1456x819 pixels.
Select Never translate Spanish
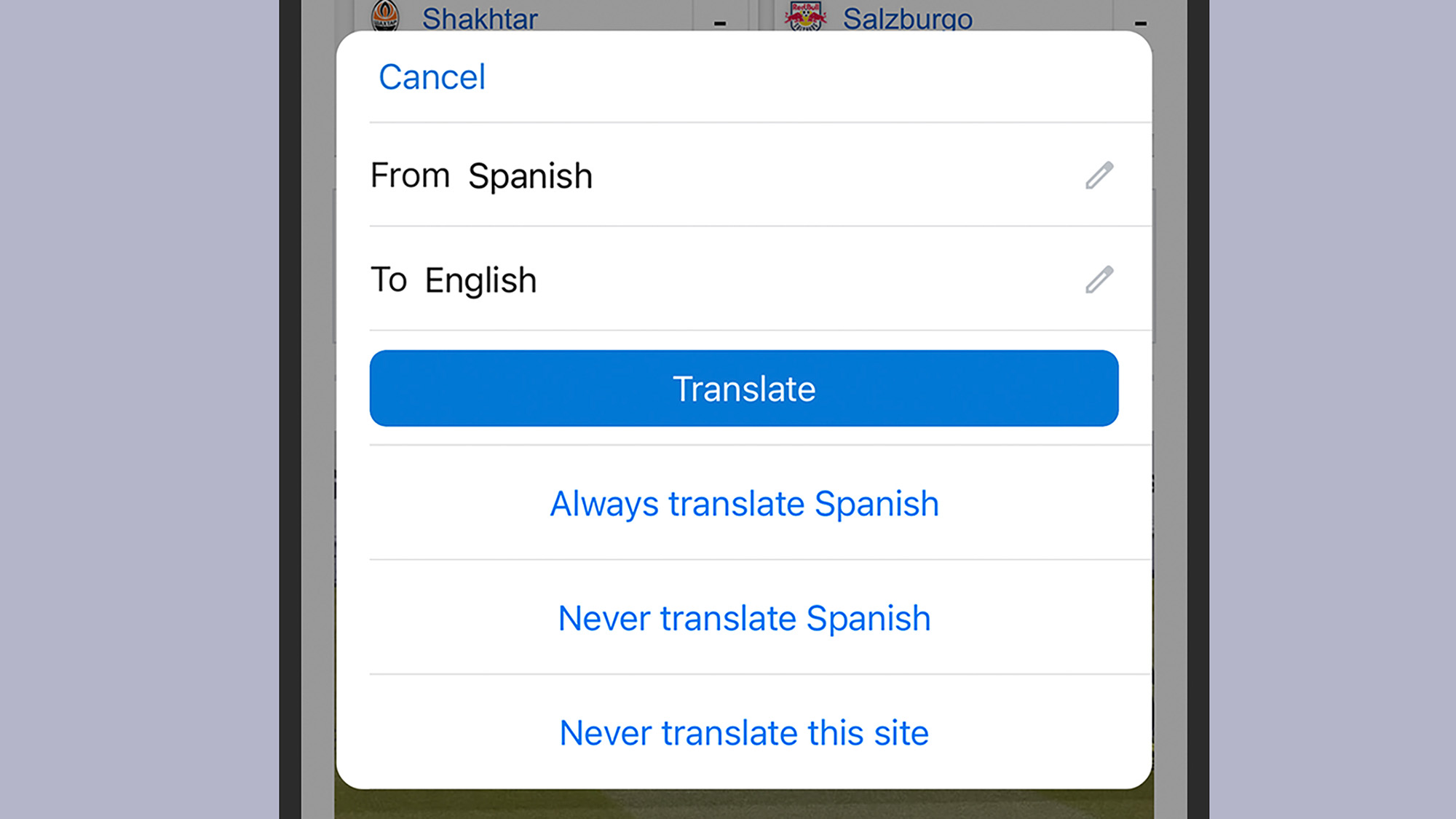coord(744,618)
